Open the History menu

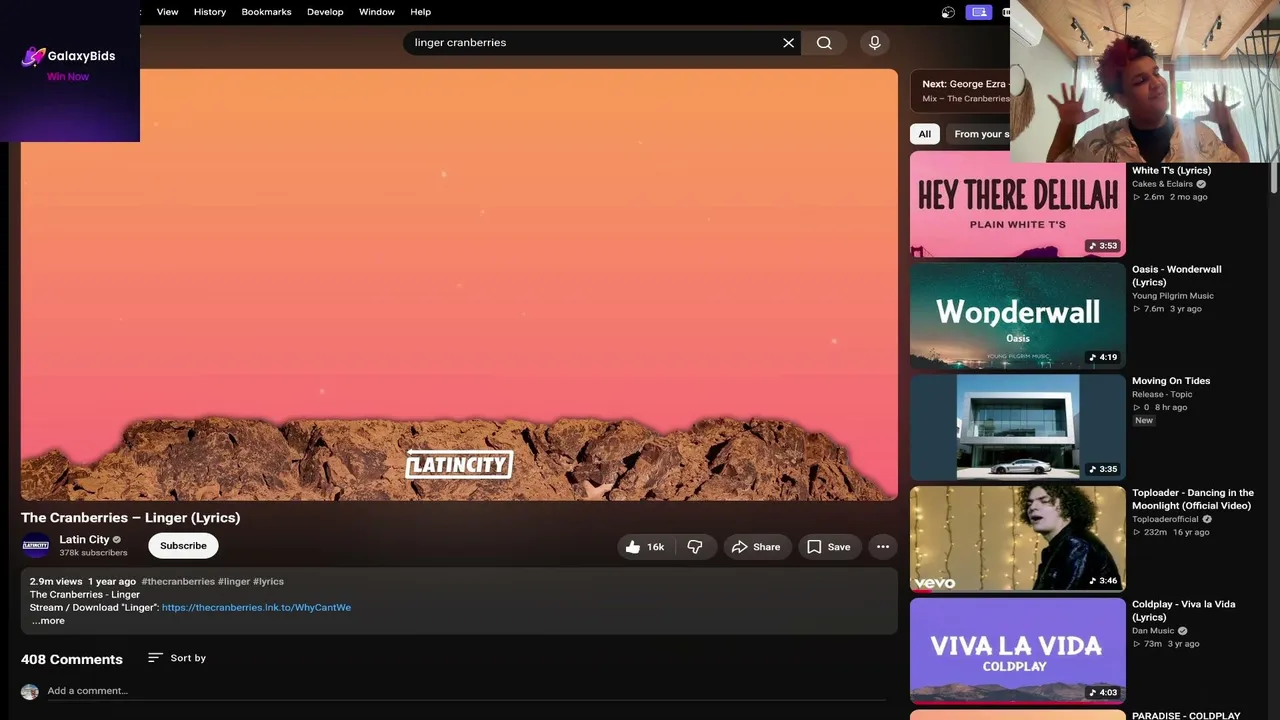click(210, 12)
